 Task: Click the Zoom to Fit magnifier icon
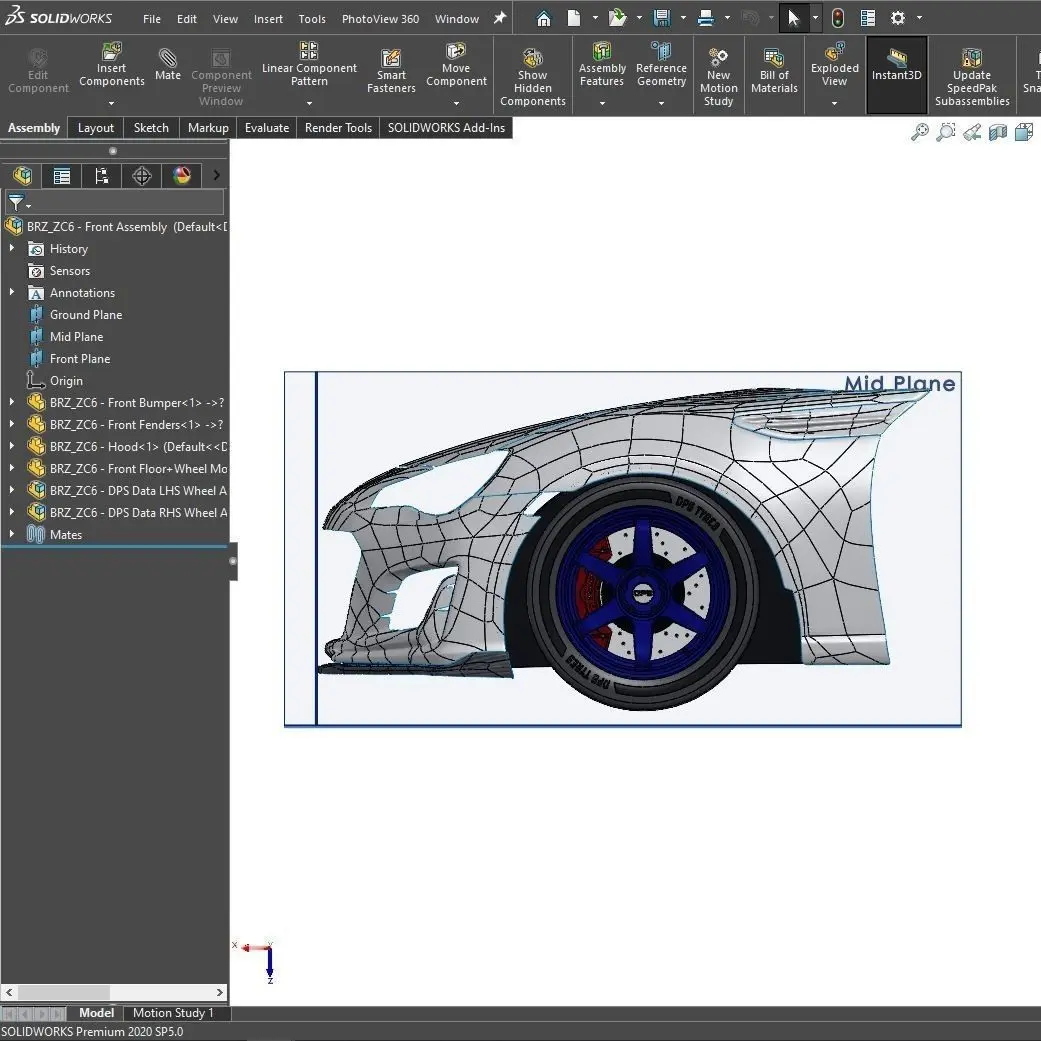click(x=919, y=132)
